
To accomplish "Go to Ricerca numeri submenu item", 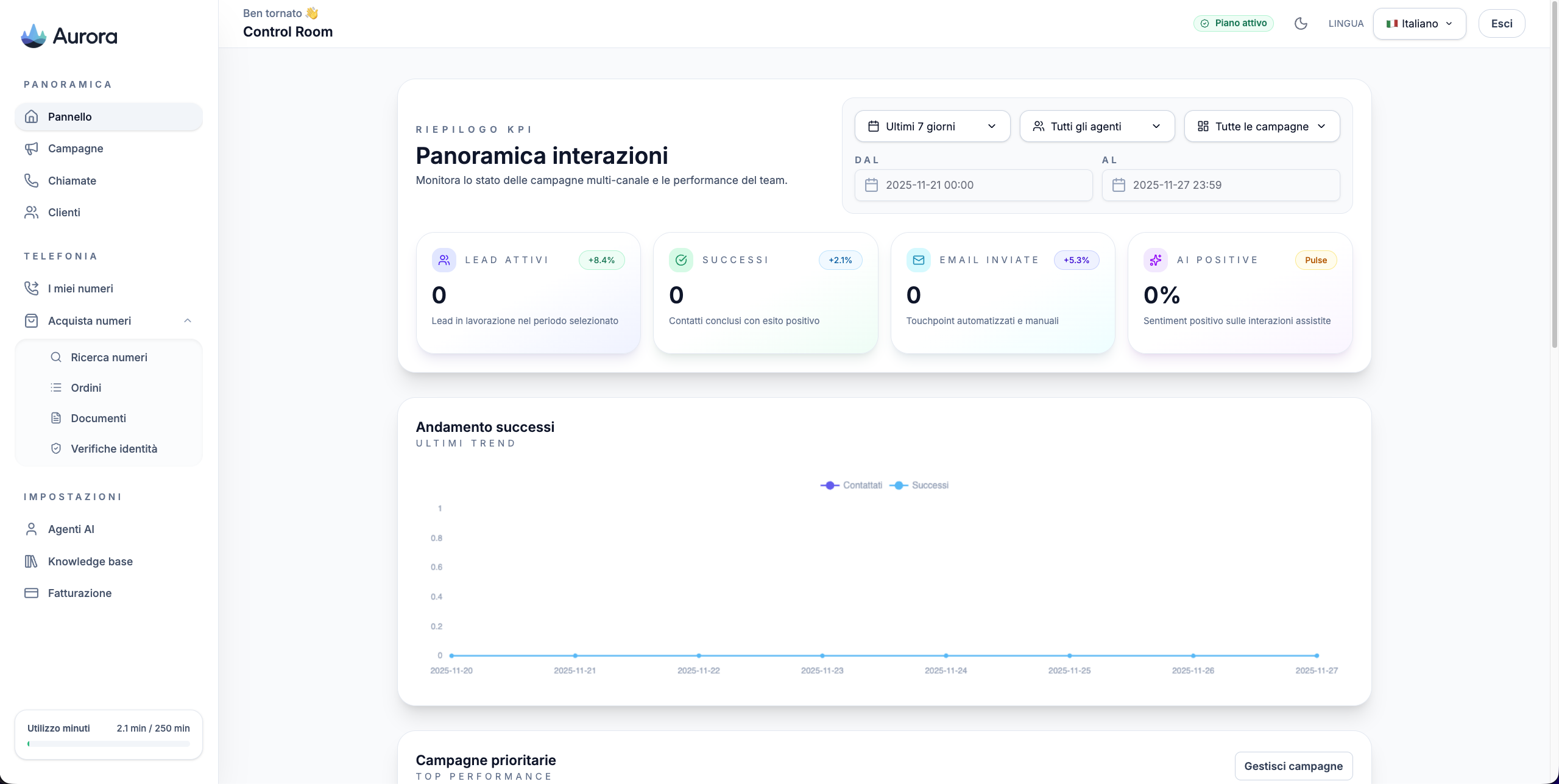I will point(108,357).
